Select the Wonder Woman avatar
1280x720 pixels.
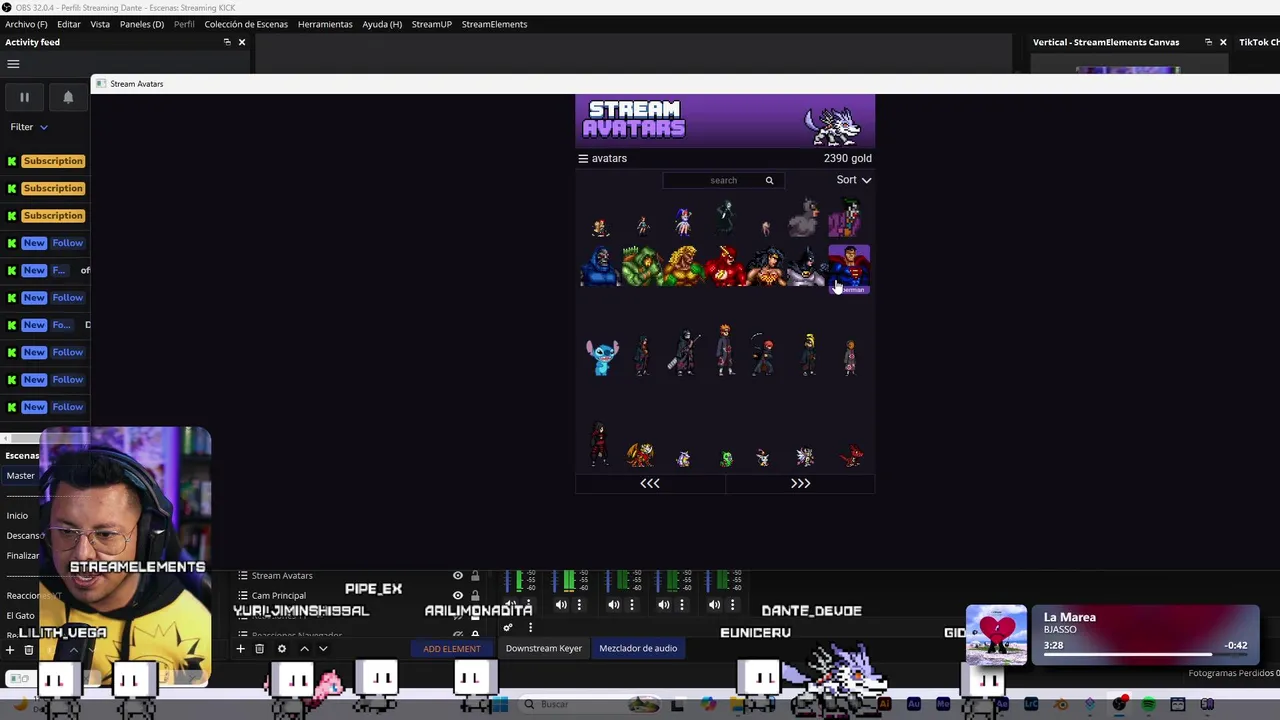point(765,267)
